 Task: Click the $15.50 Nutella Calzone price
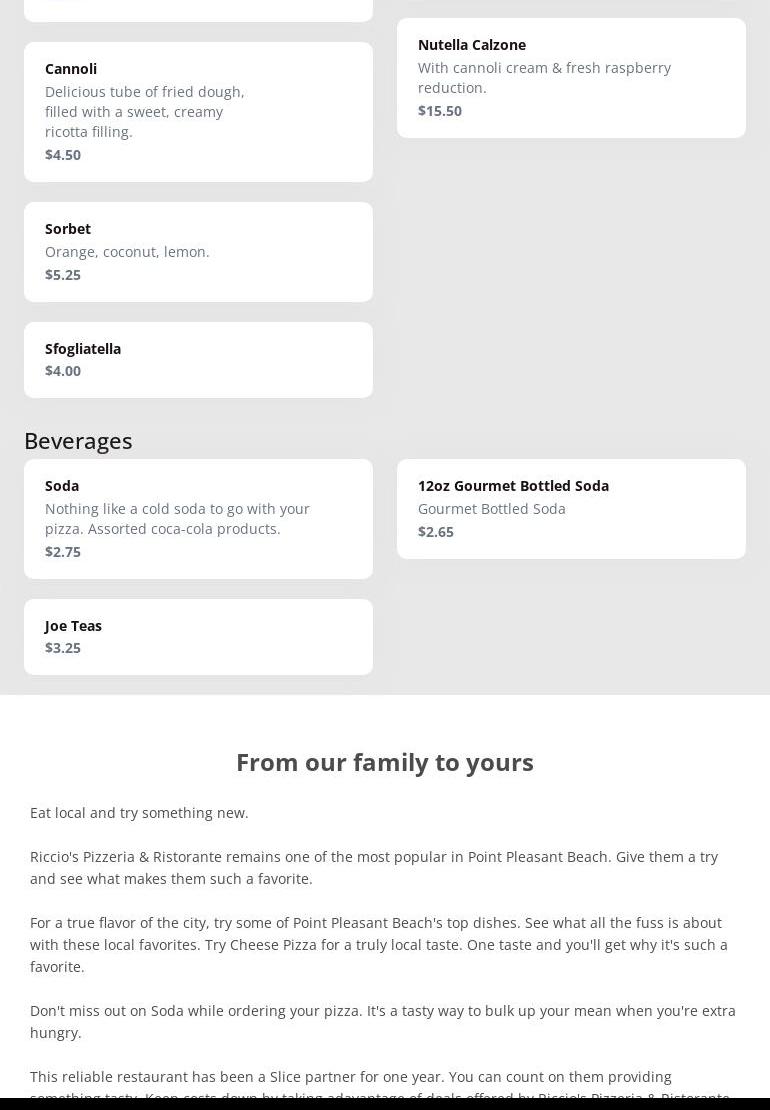pyautogui.click(x=440, y=111)
